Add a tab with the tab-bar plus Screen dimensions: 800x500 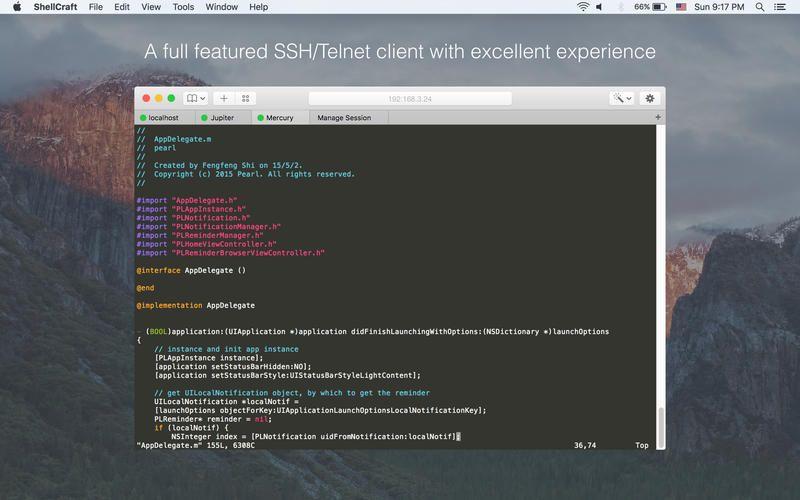[x=658, y=117]
